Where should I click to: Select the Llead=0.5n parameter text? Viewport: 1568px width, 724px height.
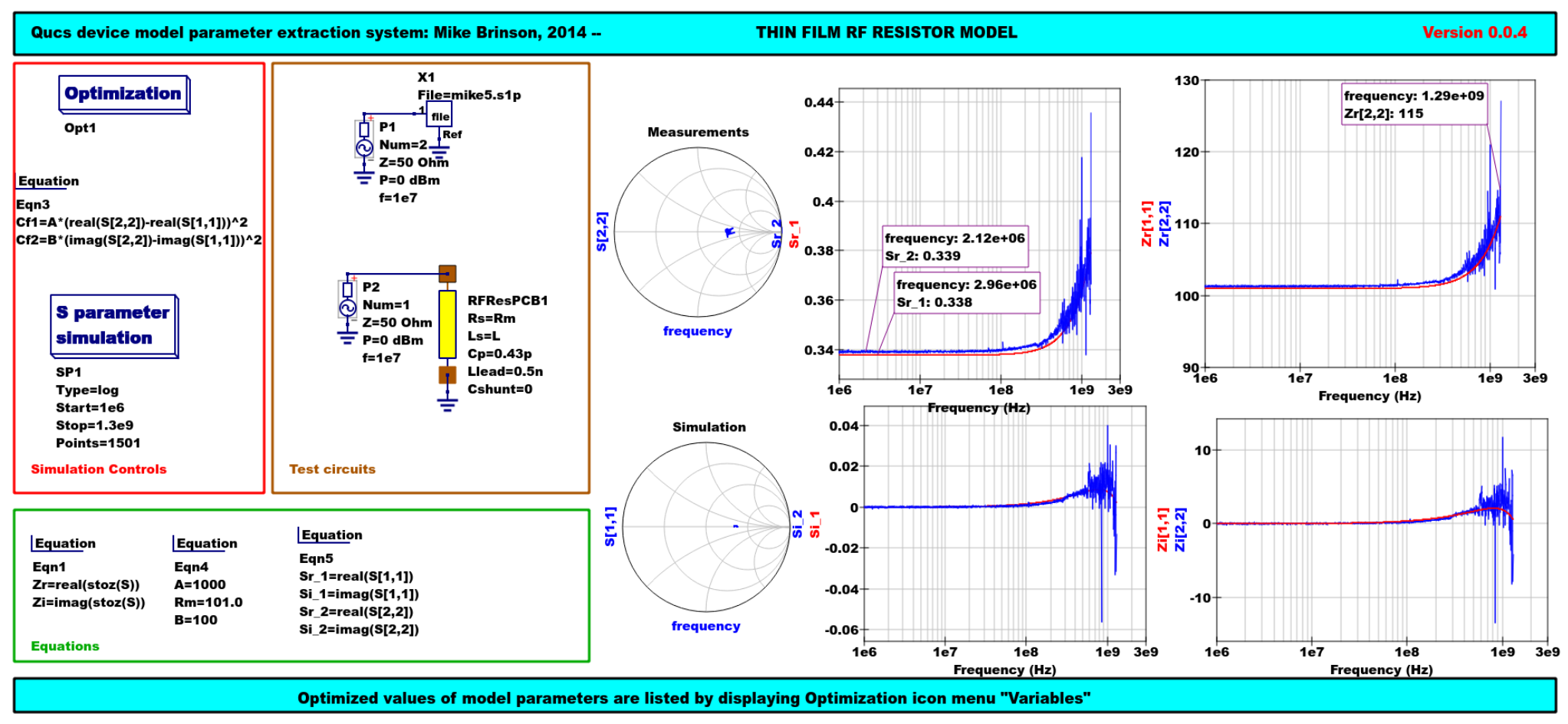click(505, 371)
